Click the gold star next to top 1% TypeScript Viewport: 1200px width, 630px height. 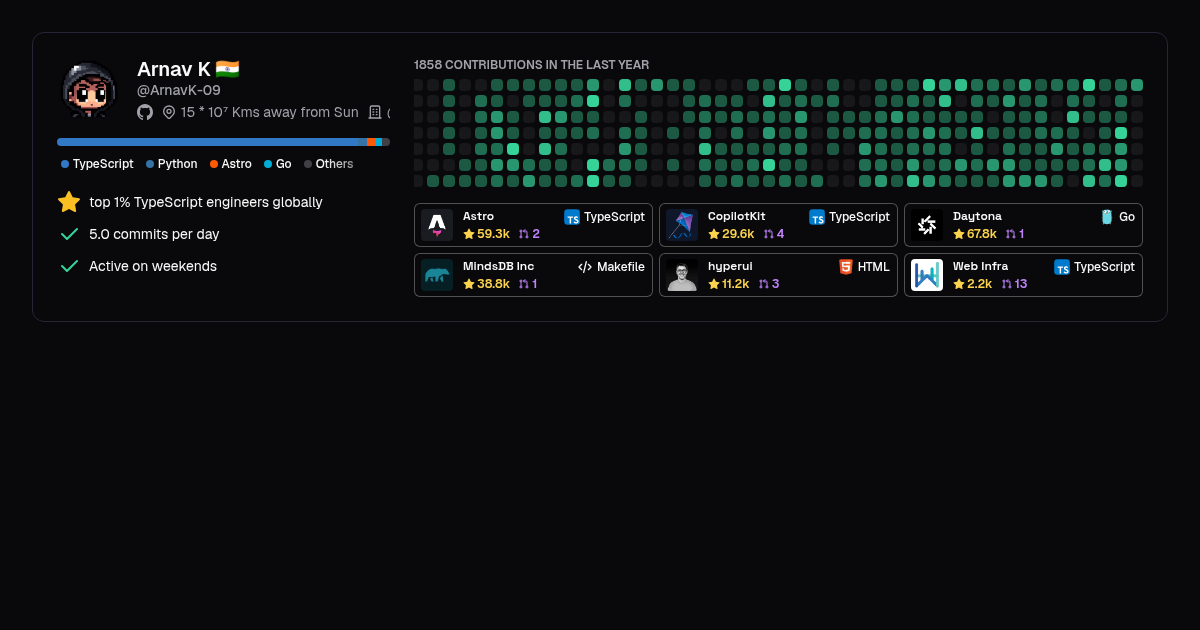pyautogui.click(x=69, y=202)
